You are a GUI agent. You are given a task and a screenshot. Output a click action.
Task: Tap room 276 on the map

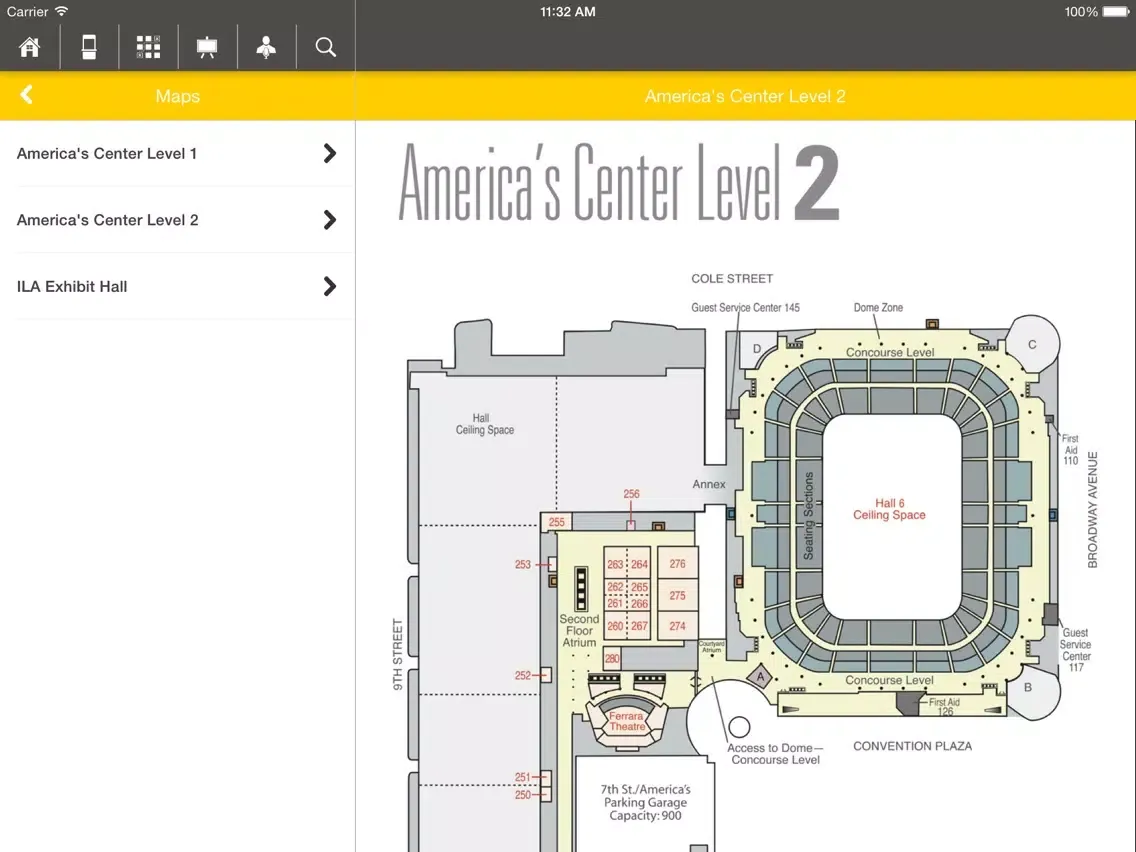tap(677, 564)
